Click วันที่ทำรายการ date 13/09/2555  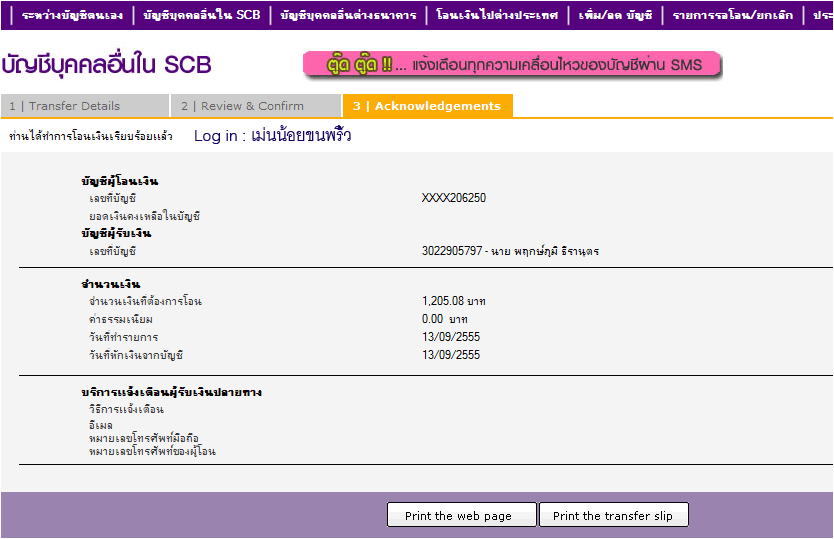[x=451, y=337]
